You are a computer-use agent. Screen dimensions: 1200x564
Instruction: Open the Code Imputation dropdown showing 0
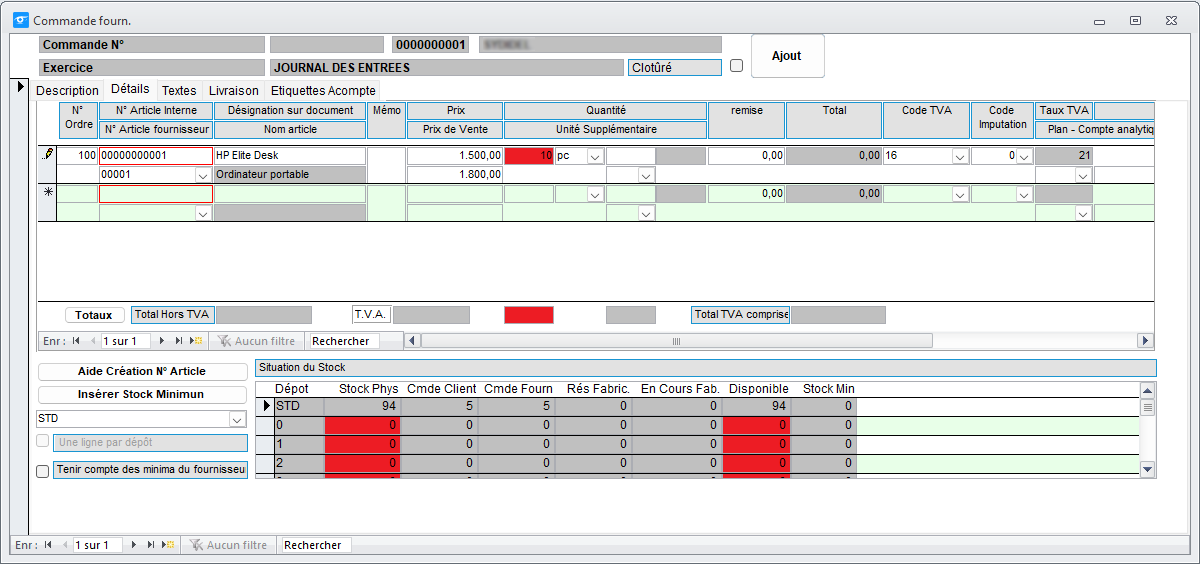point(1025,156)
